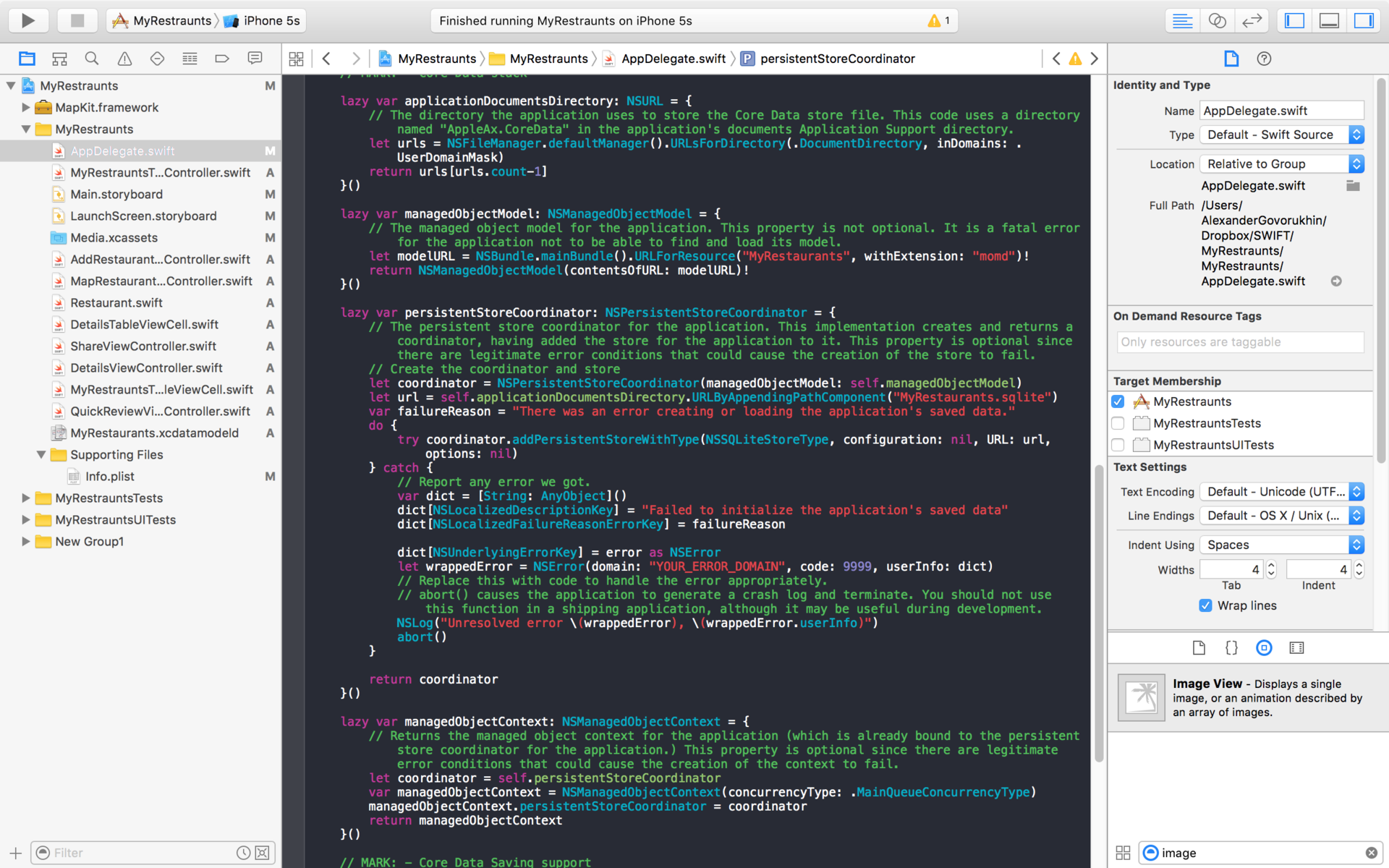Uncheck the Wrap lines checkbox
Viewport: 1389px width, 868px height.
coord(1205,605)
